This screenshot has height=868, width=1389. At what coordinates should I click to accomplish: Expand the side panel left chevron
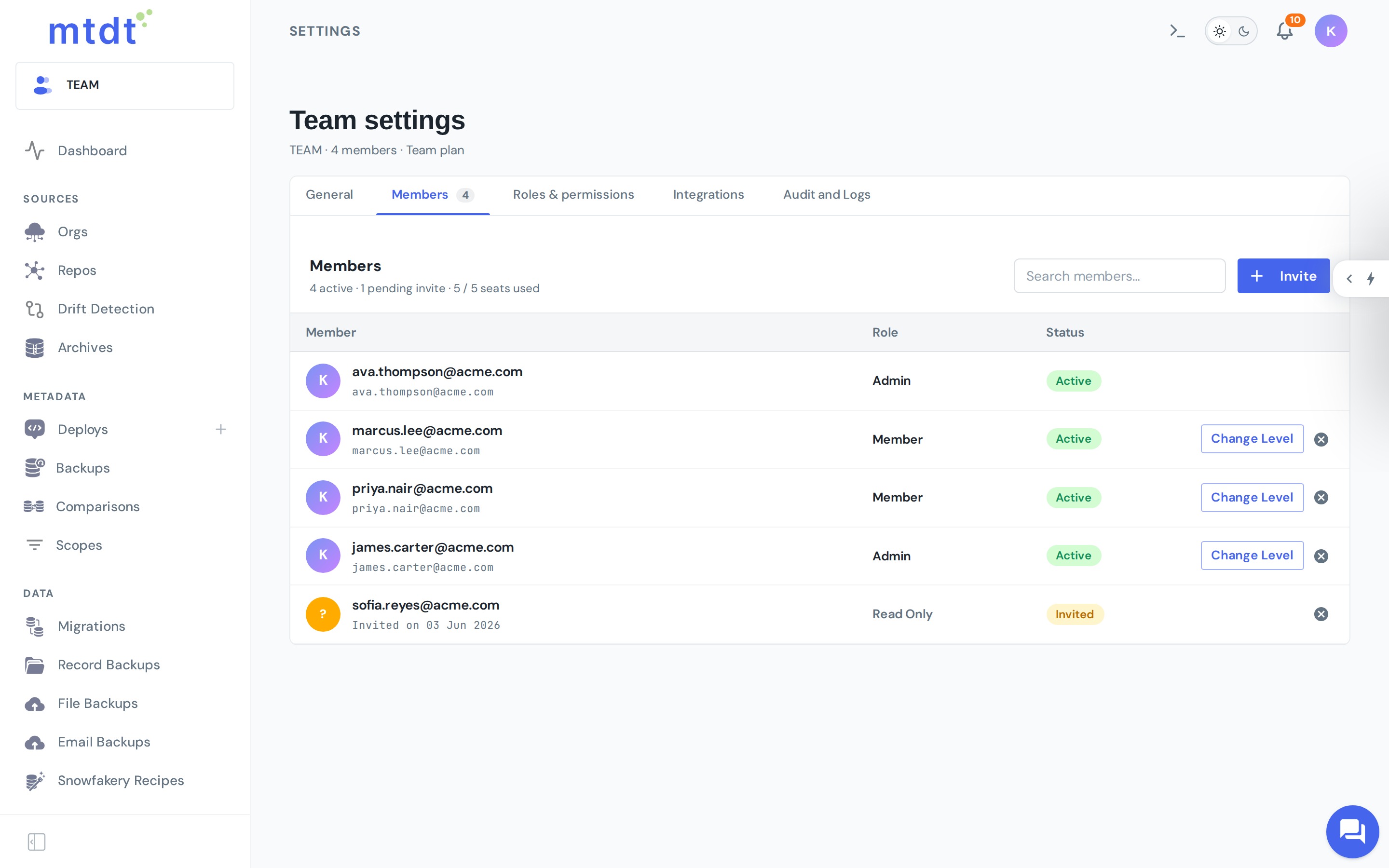point(1349,278)
